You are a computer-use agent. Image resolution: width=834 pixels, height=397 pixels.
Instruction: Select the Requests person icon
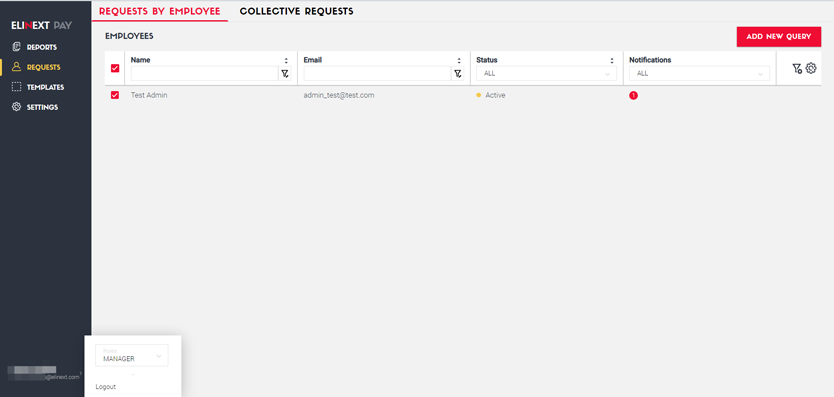tap(16, 67)
